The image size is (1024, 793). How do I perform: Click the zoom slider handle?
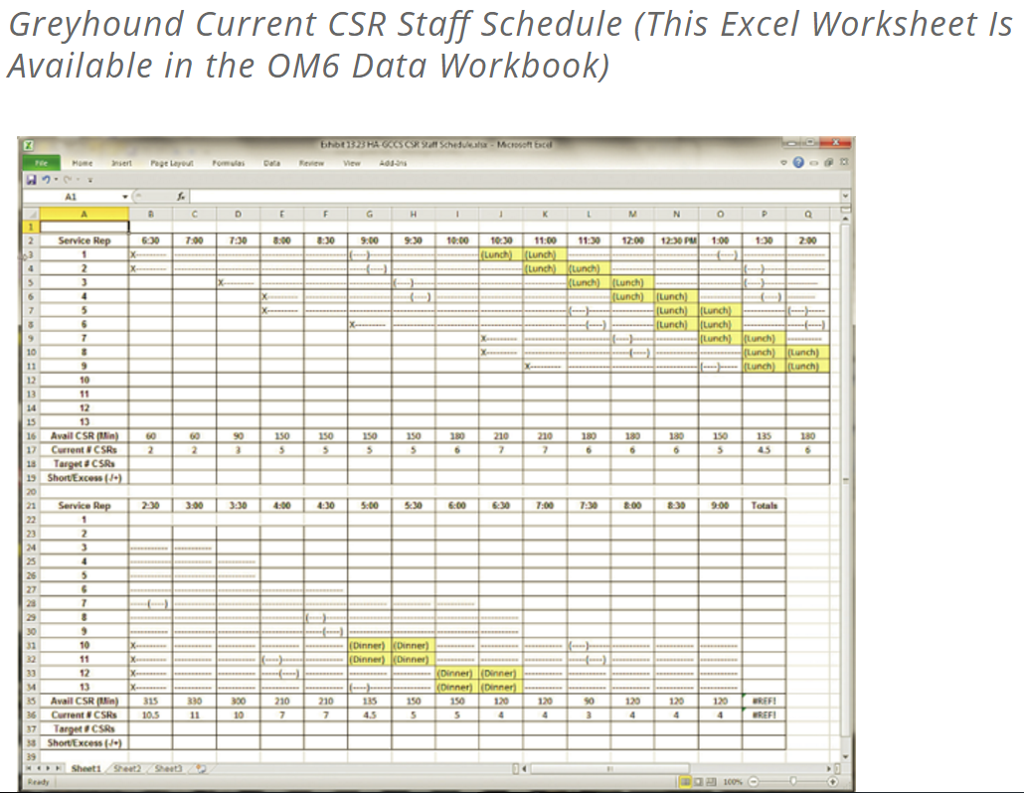tap(793, 781)
